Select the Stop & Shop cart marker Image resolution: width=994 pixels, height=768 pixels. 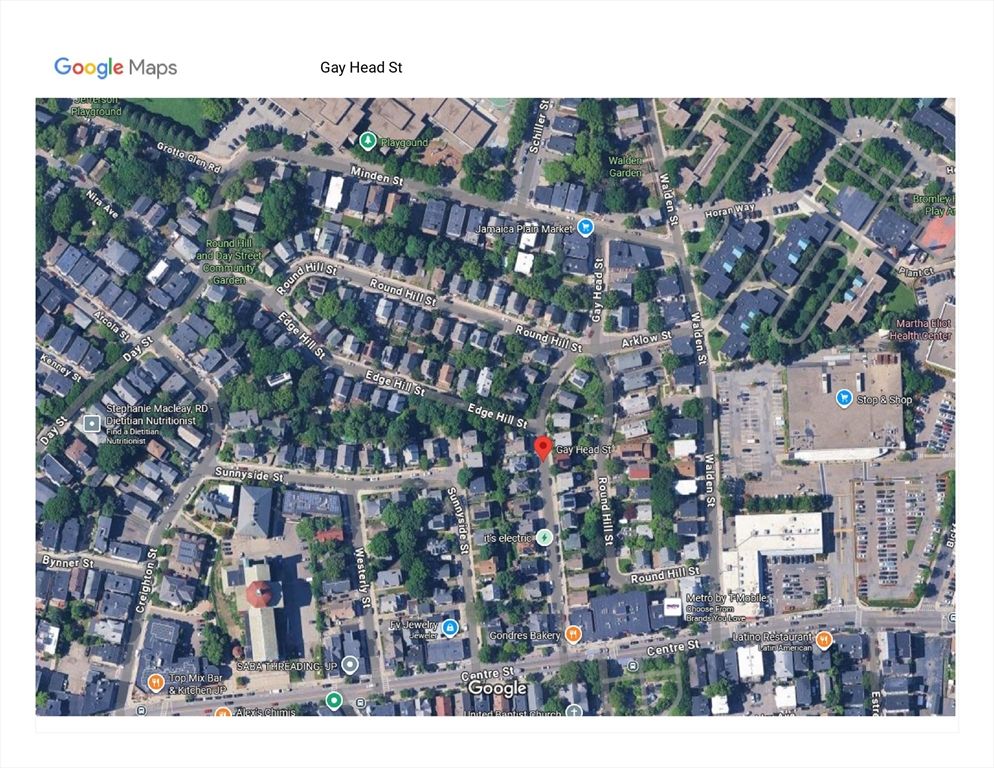pos(844,399)
